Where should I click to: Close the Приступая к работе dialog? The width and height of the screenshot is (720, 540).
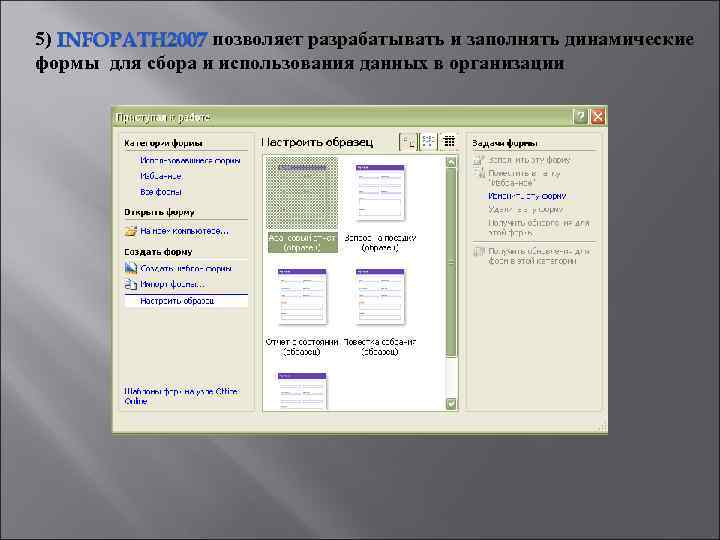[598, 117]
